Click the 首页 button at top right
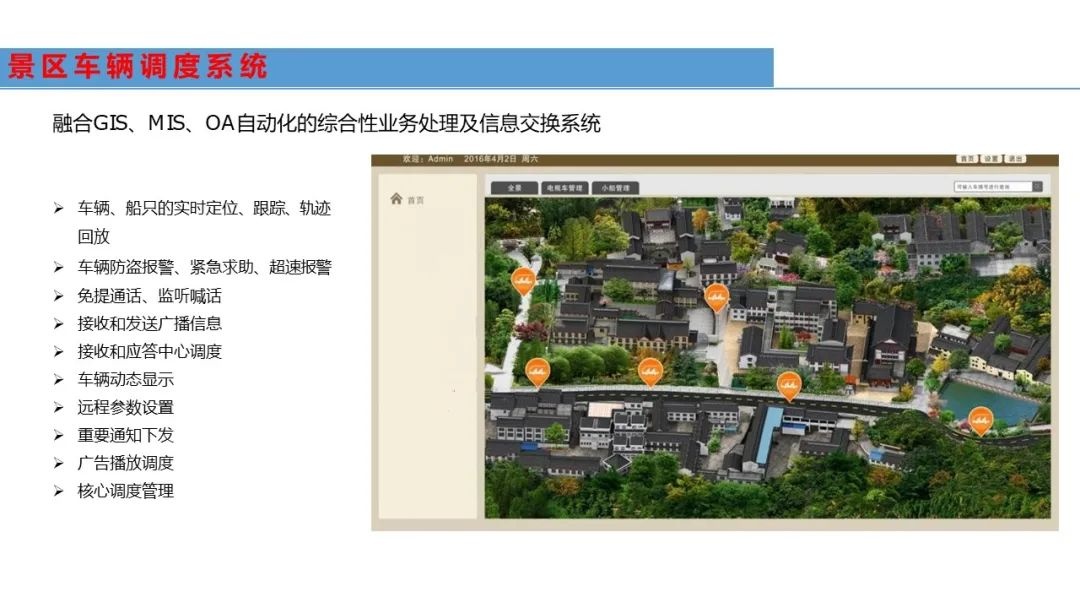Viewport: 1080px width, 608px height. (x=968, y=159)
